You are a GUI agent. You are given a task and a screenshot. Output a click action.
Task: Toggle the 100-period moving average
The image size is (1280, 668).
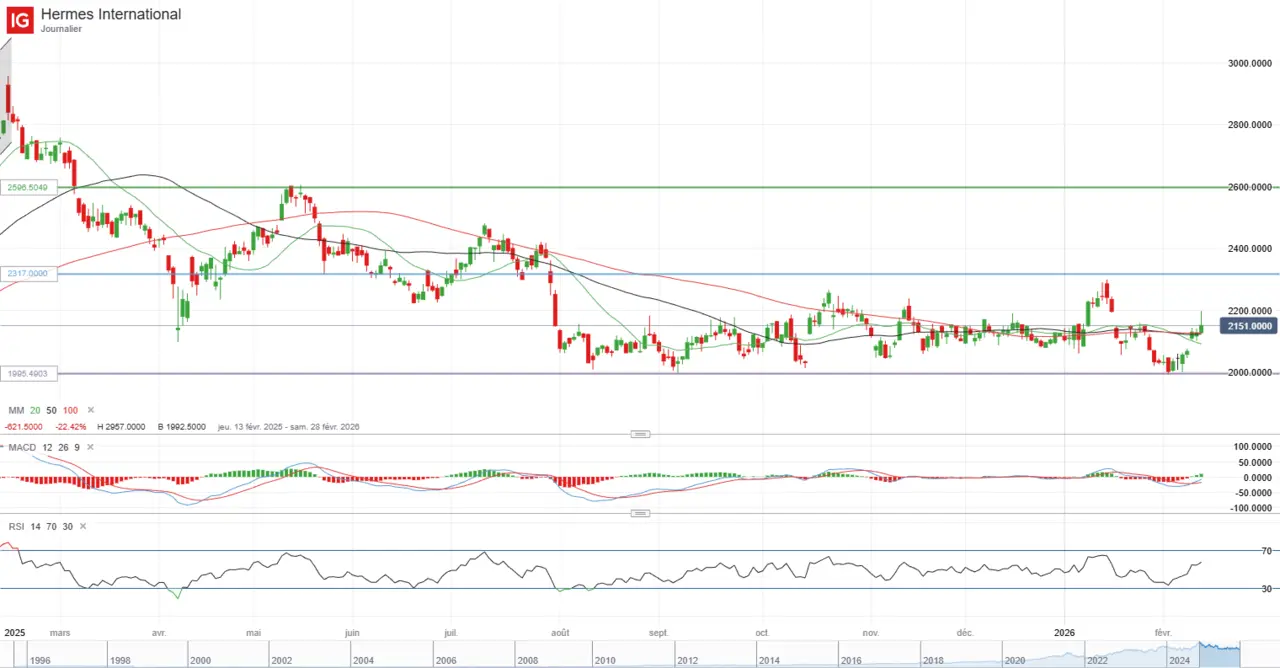tap(70, 410)
